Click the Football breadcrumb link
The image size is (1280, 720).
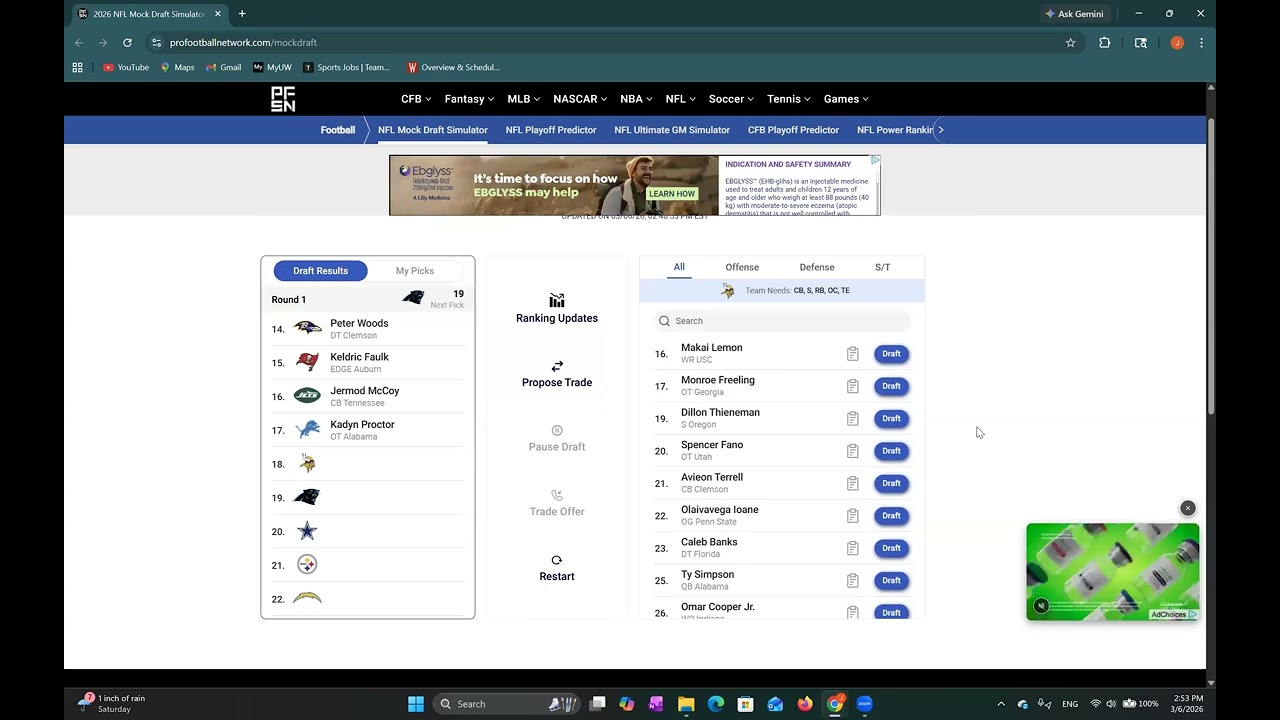(x=337, y=130)
